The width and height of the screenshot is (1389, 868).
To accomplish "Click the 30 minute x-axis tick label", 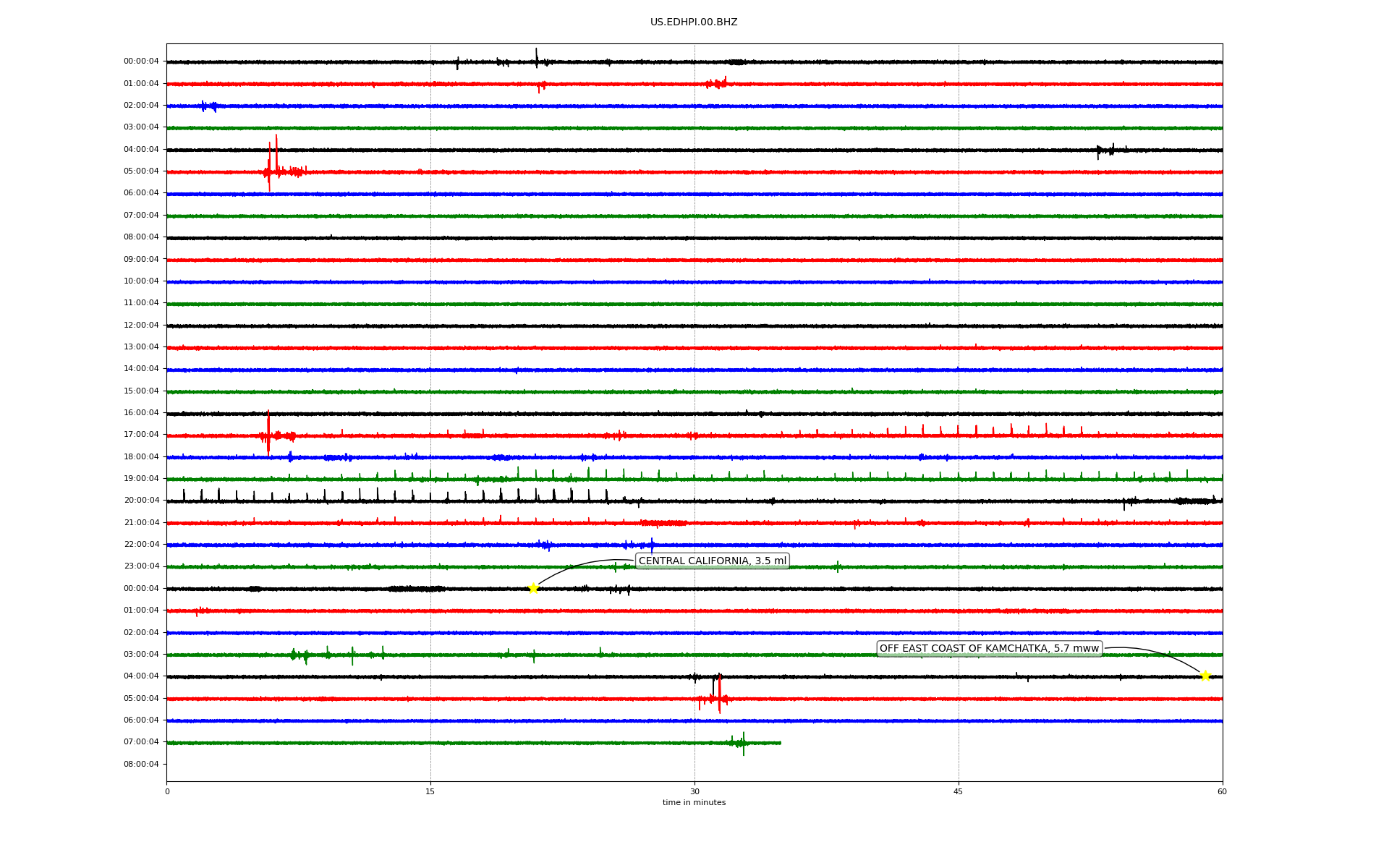I will 694,791.
